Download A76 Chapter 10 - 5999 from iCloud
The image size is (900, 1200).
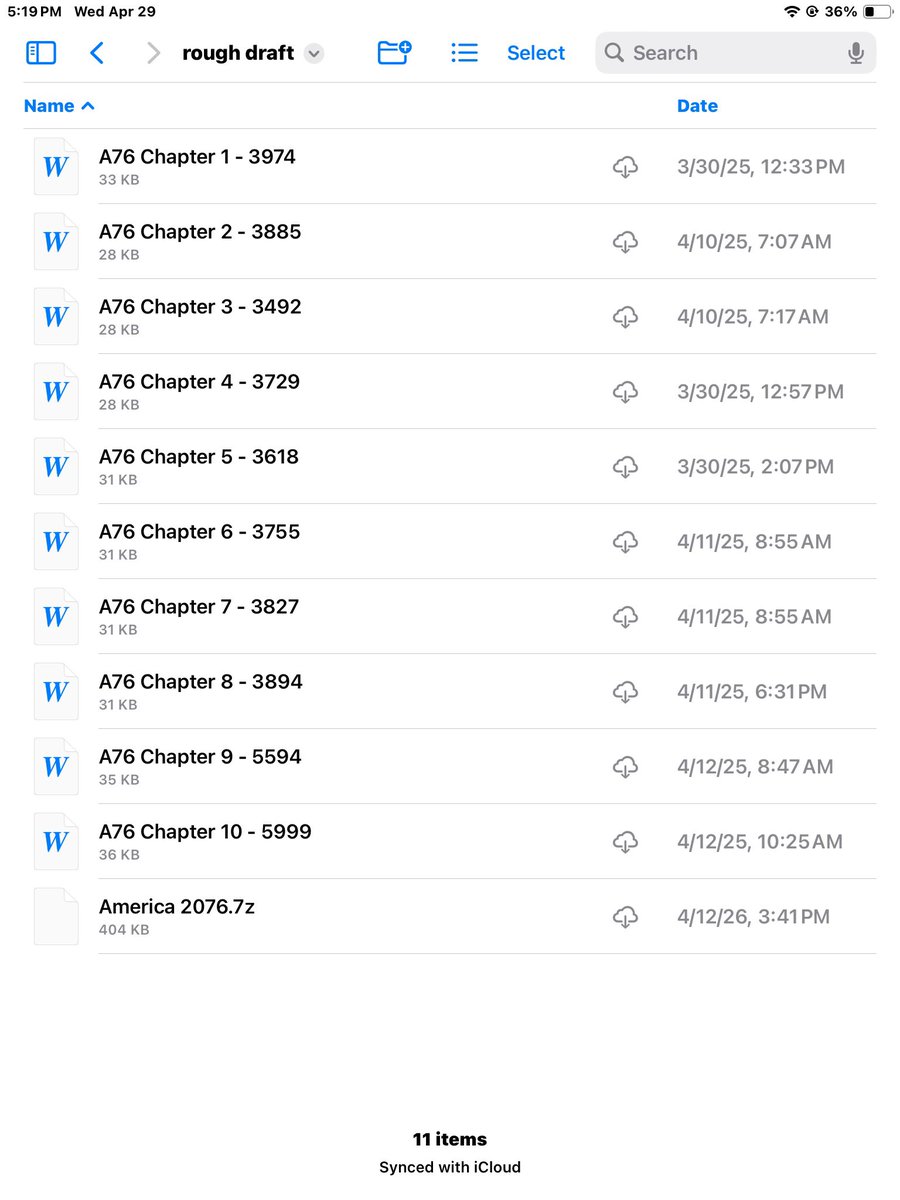pyautogui.click(x=625, y=842)
